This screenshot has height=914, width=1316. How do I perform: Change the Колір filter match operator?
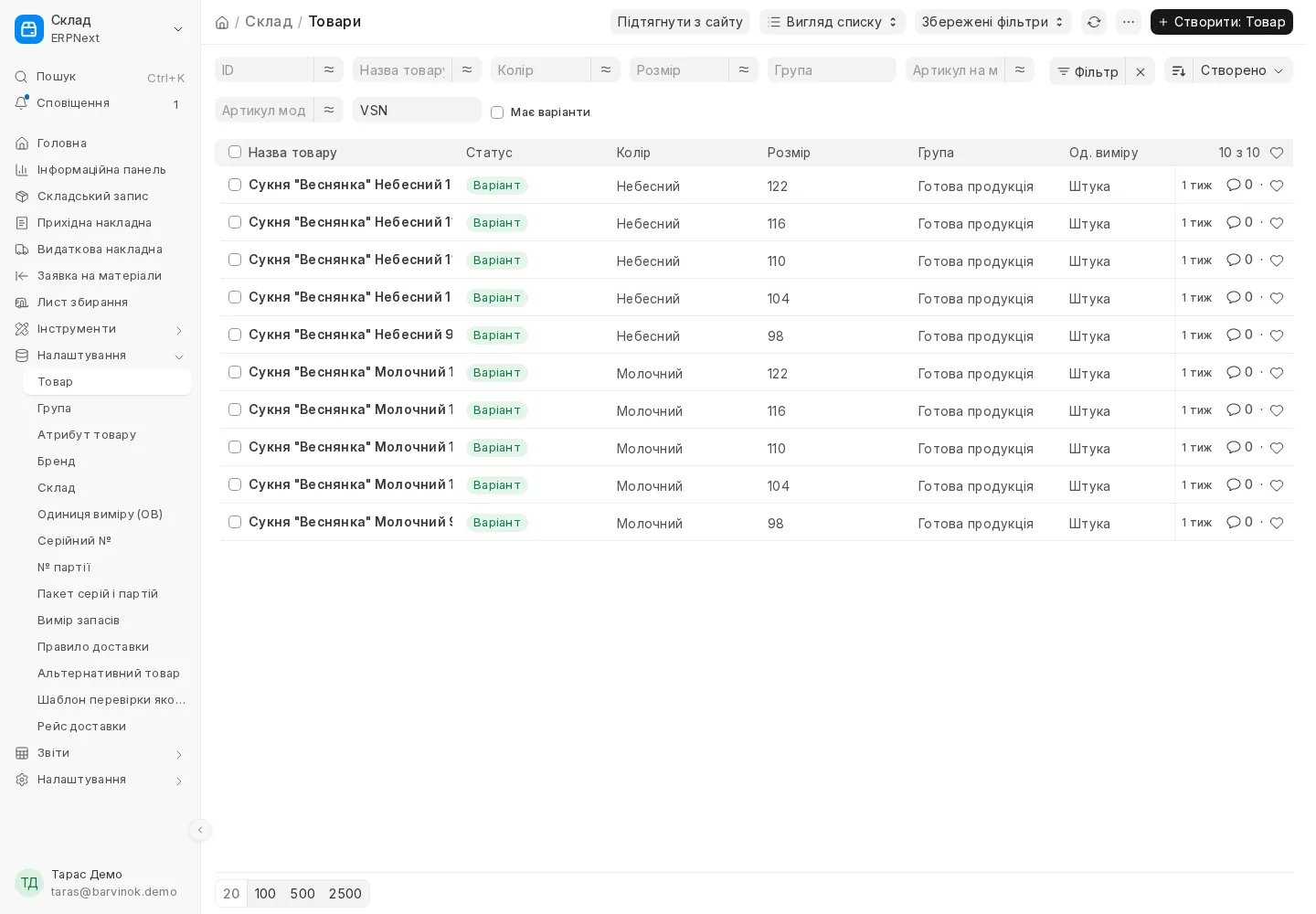click(x=606, y=69)
